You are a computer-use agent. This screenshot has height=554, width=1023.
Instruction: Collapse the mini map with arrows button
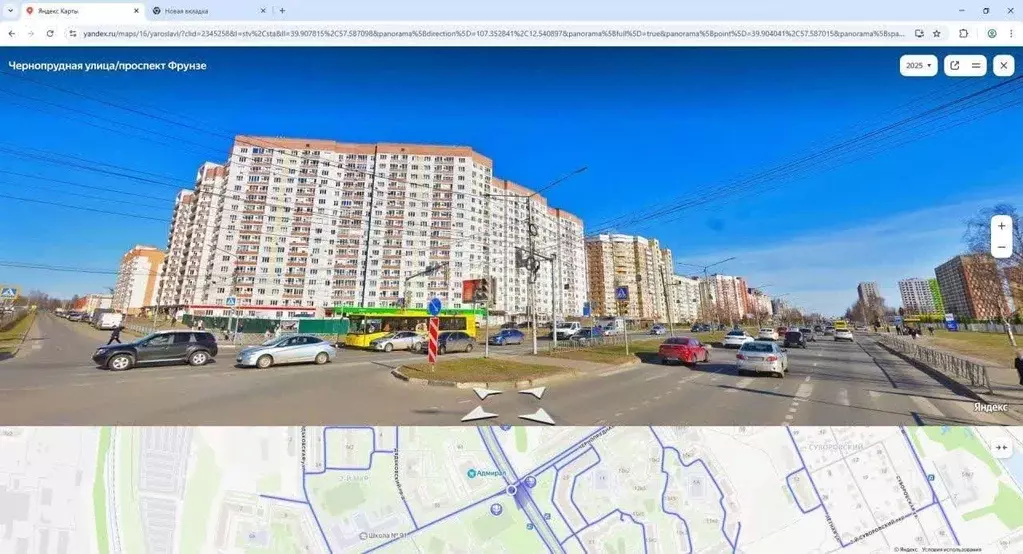point(1001,448)
